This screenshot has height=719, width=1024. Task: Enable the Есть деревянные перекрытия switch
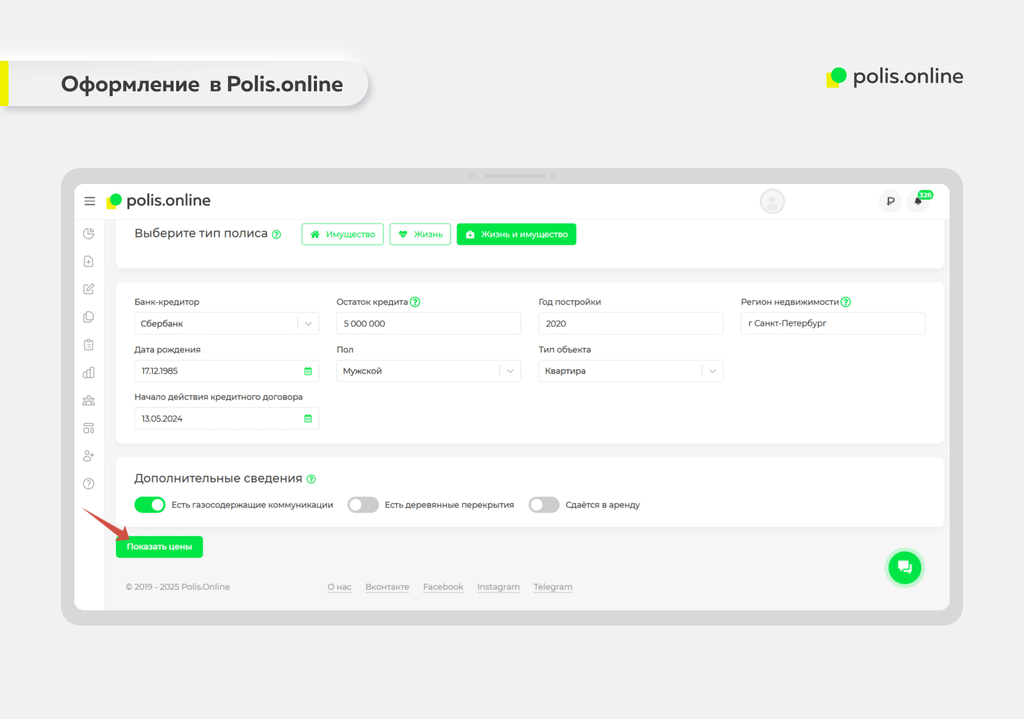point(363,505)
